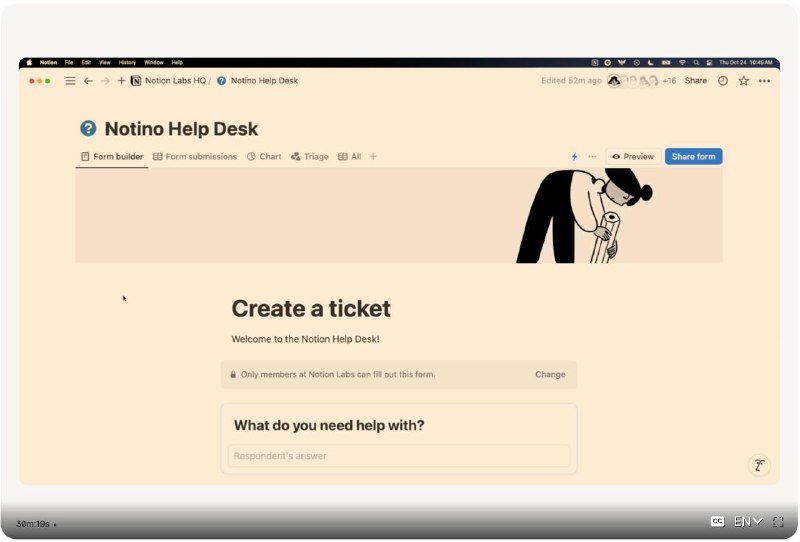Viewport: 800px width, 542px height.
Task: Open page history clock icon
Action: coord(722,81)
